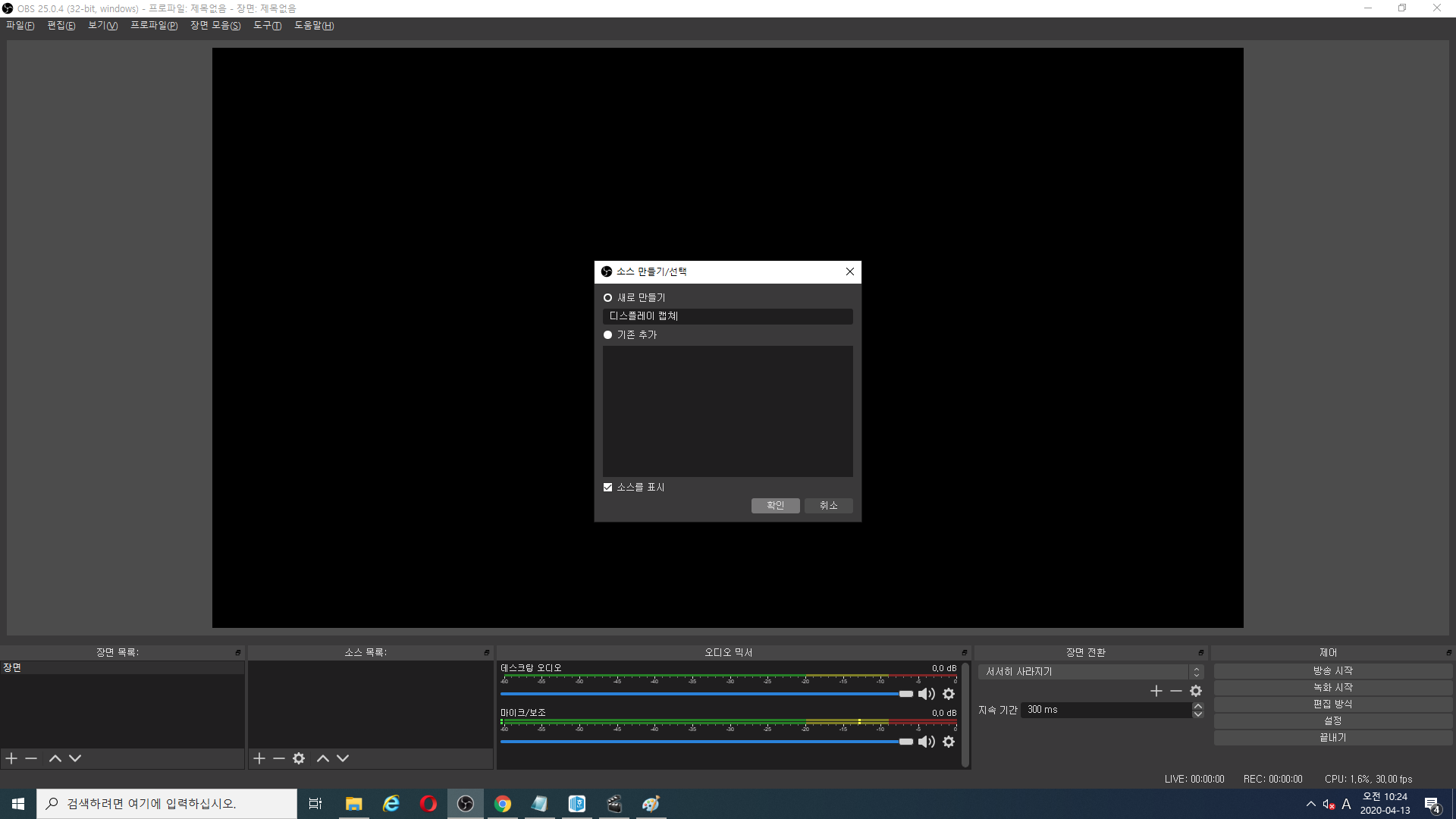Click the 녹화 시작 button
This screenshot has width=1456, height=819.
point(1332,688)
